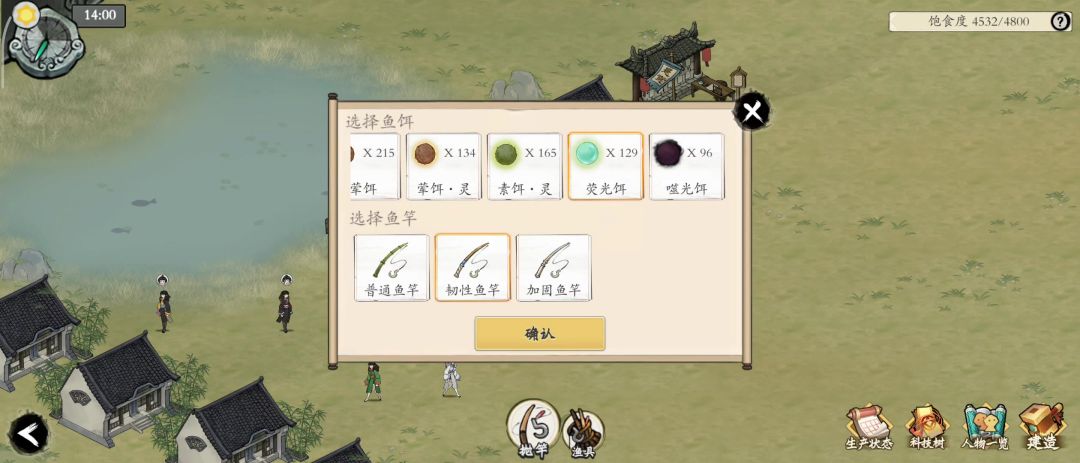Select the 噬光饼 dark bait option
1080x463 pixels.
pyautogui.click(x=687, y=166)
